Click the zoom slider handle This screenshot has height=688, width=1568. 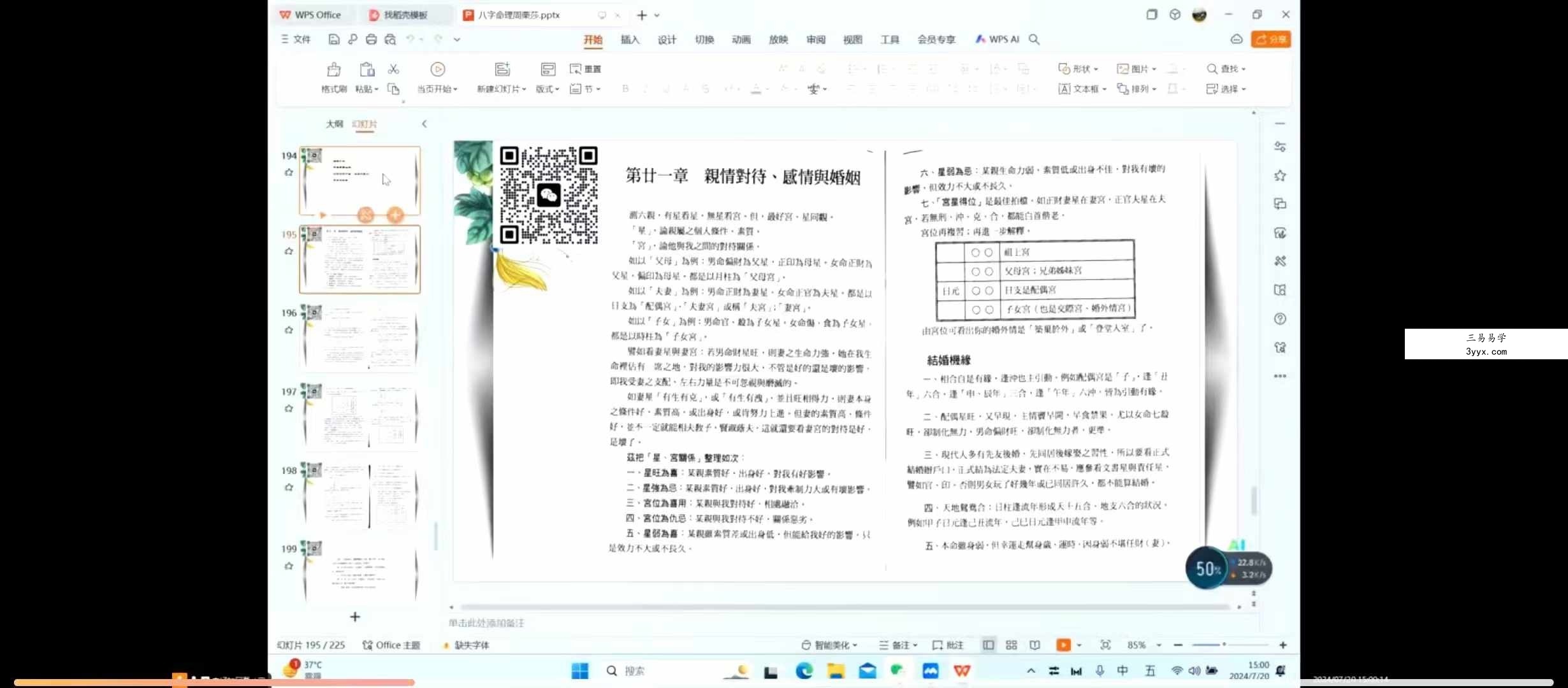point(1224,645)
